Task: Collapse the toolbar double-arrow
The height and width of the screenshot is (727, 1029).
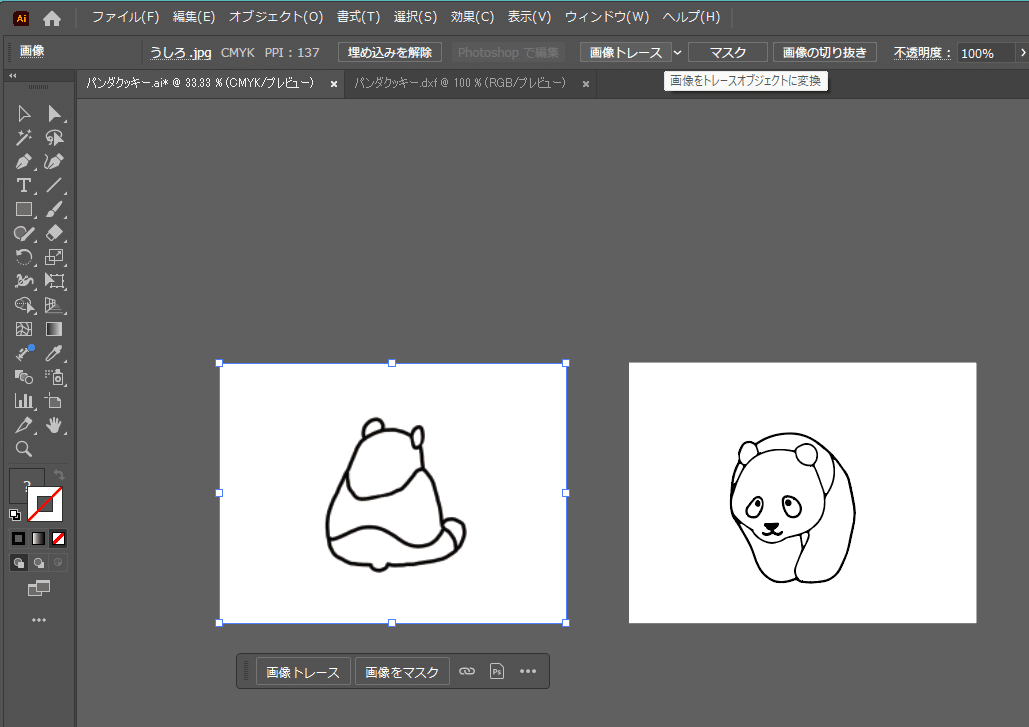Action: [12, 76]
